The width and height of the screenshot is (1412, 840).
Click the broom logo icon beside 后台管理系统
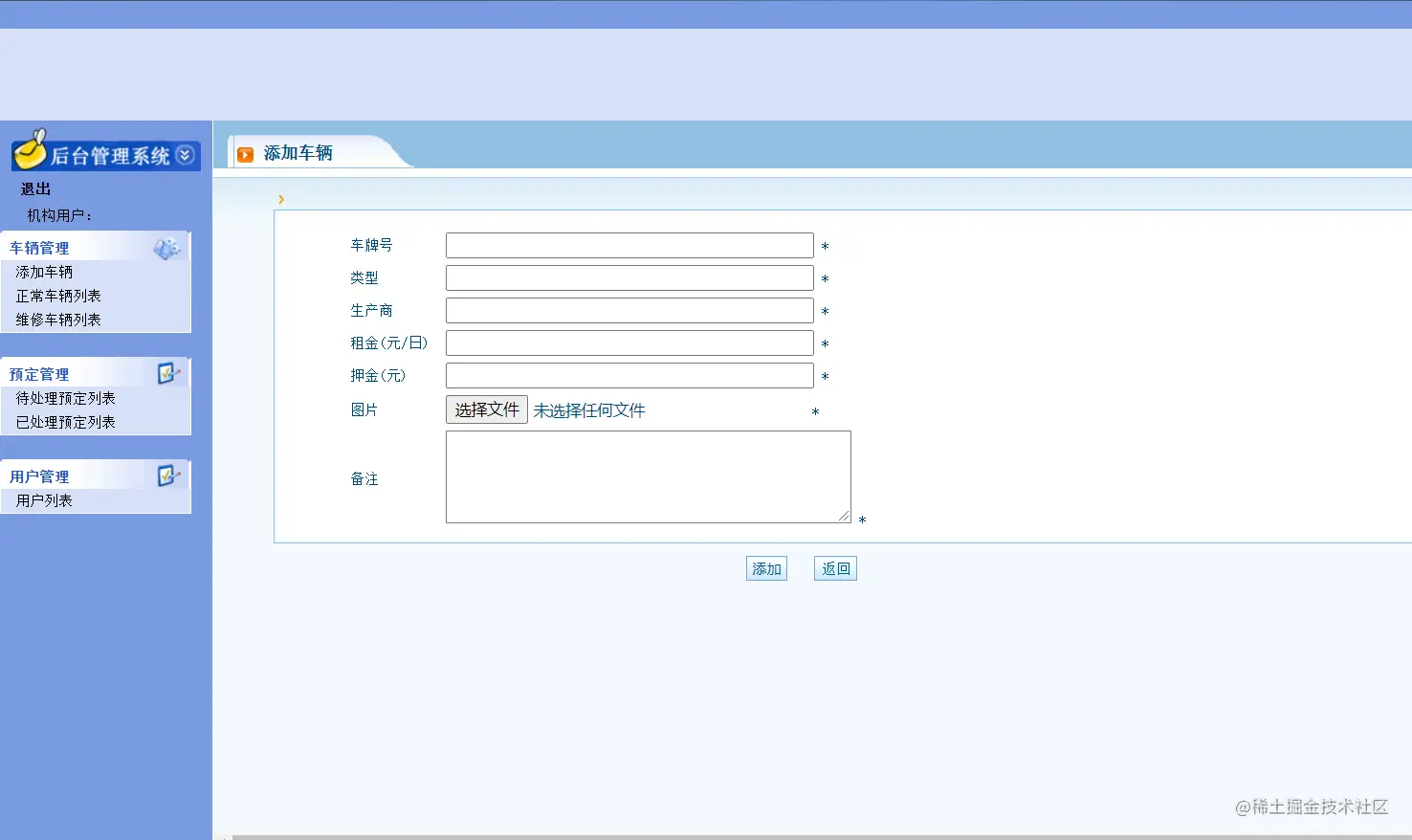pyautogui.click(x=30, y=149)
